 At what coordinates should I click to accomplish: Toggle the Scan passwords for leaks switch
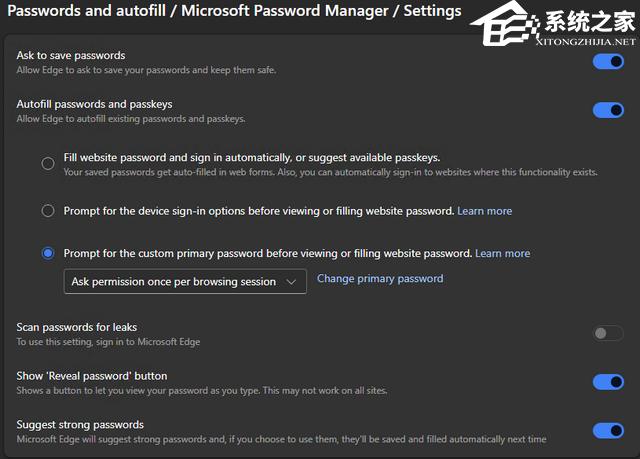(608, 333)
